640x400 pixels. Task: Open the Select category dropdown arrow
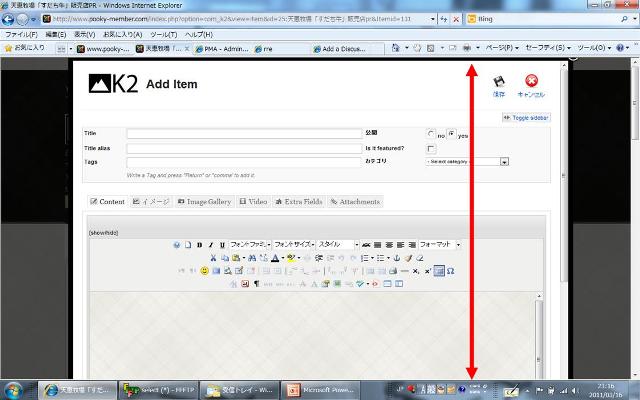pyautogui.click(x=504, y=162)
